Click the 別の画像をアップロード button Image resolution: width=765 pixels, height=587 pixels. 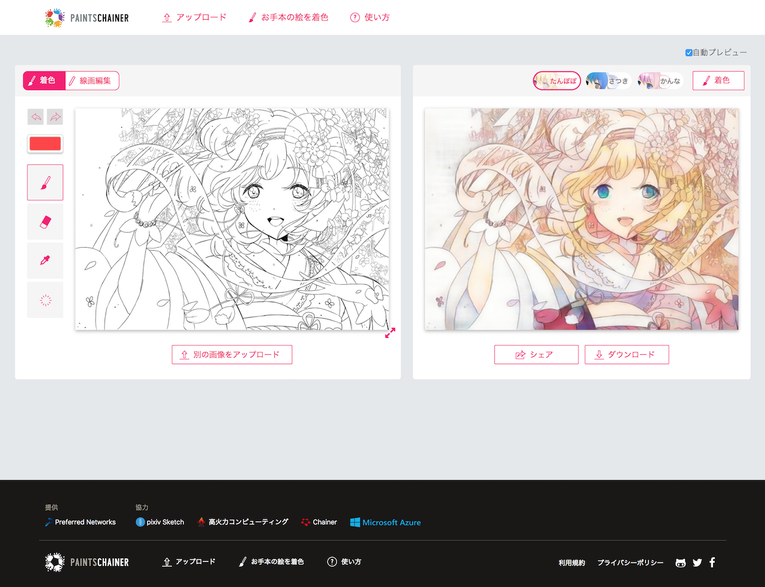tap(232, 355)
